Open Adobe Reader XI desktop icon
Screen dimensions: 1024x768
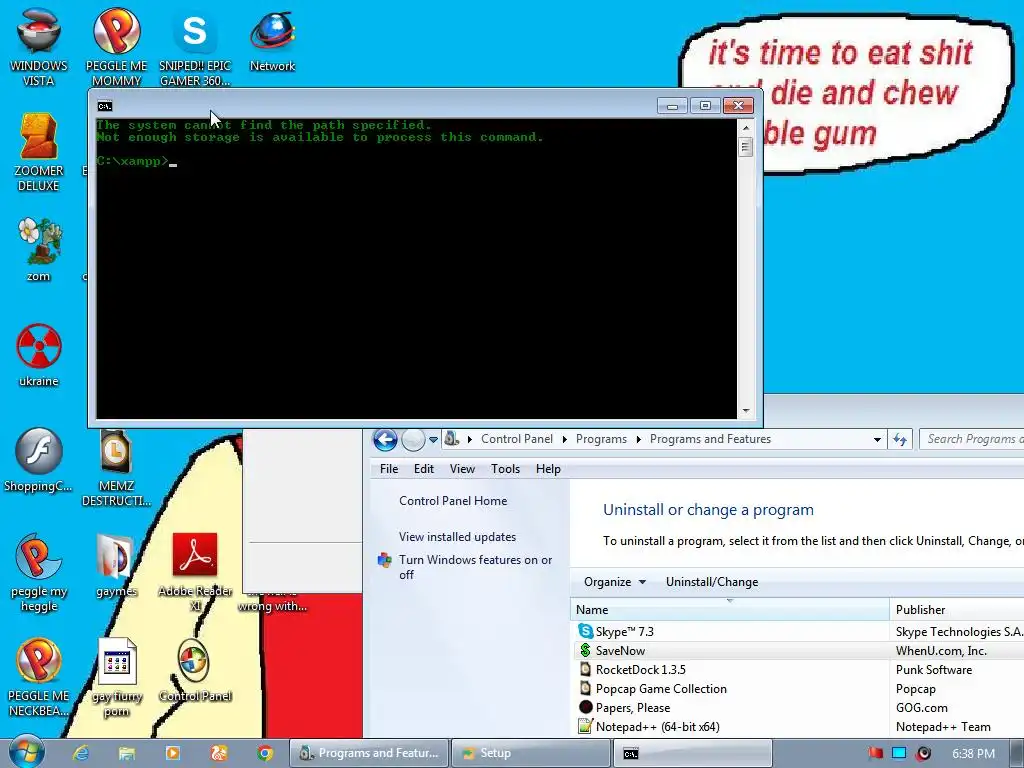195,571
